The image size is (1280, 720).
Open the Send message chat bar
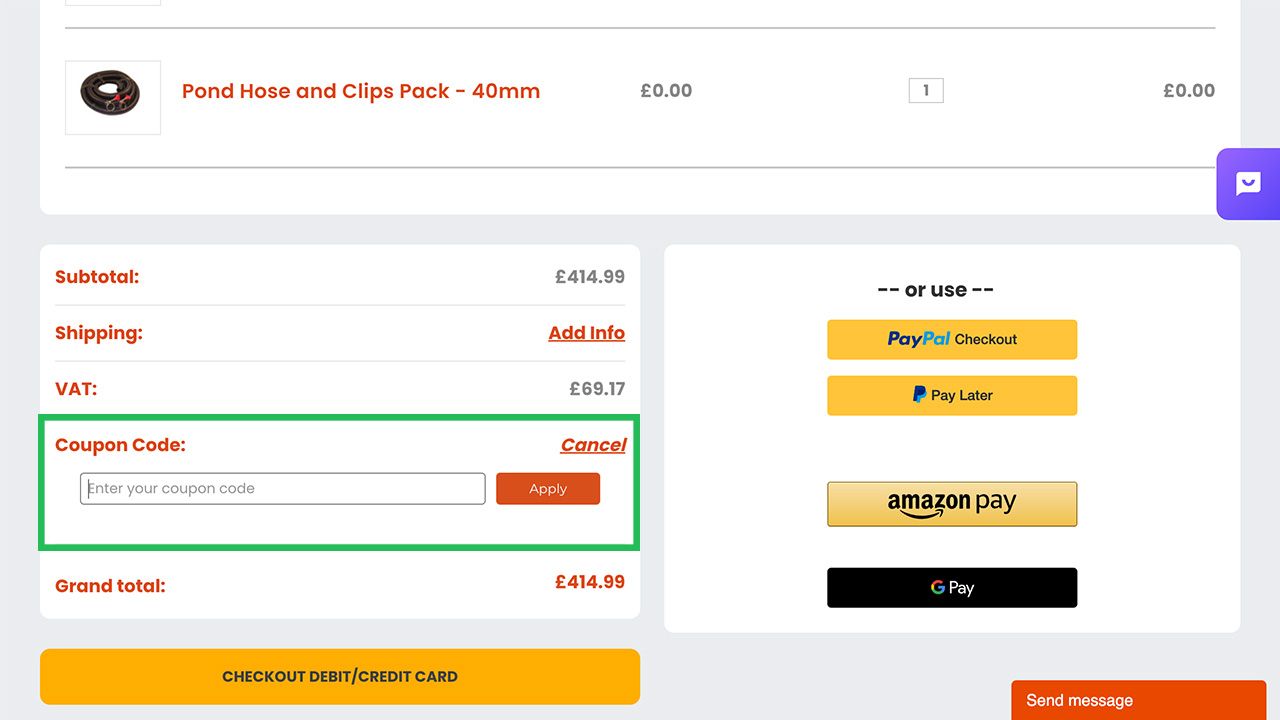[1138, 700]
